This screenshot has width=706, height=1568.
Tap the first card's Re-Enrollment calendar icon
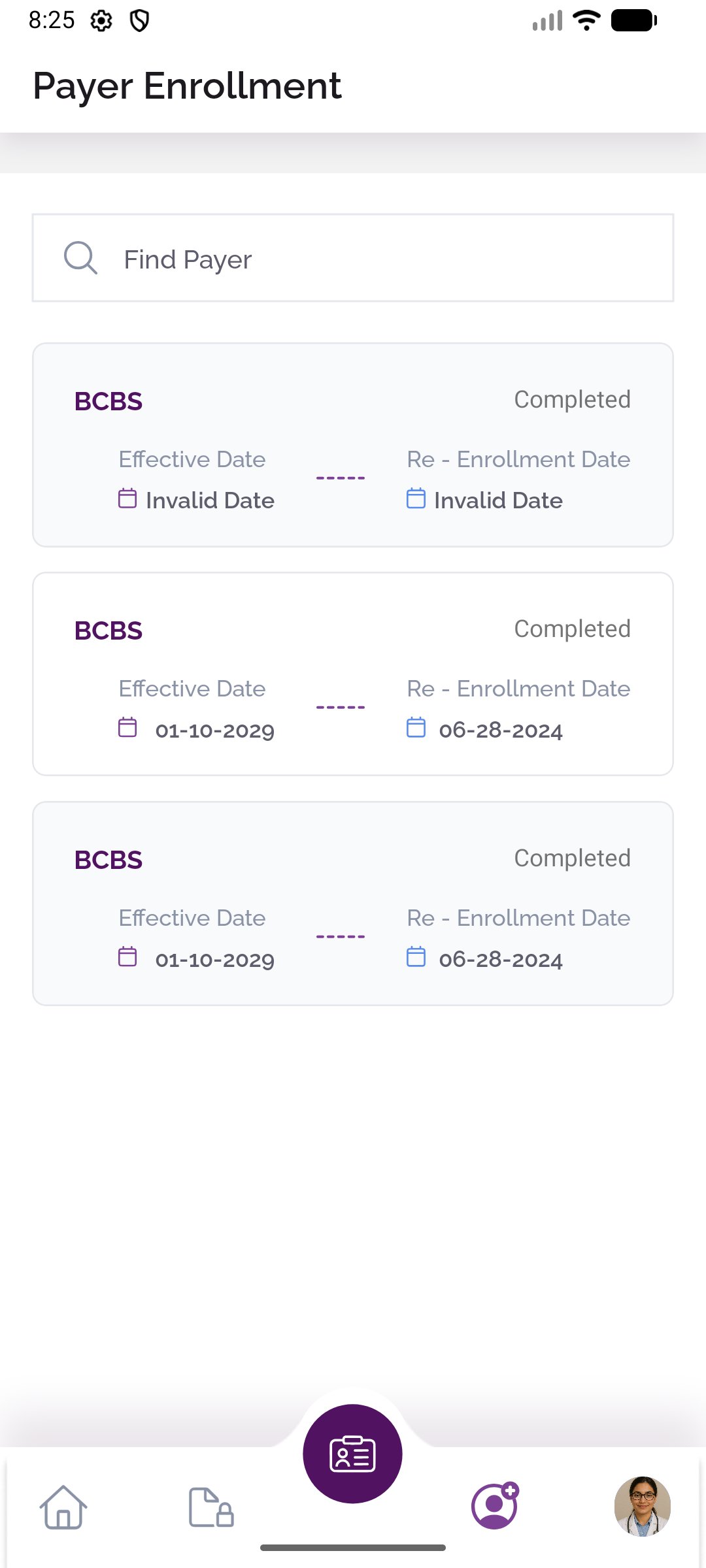coord(416,498)
